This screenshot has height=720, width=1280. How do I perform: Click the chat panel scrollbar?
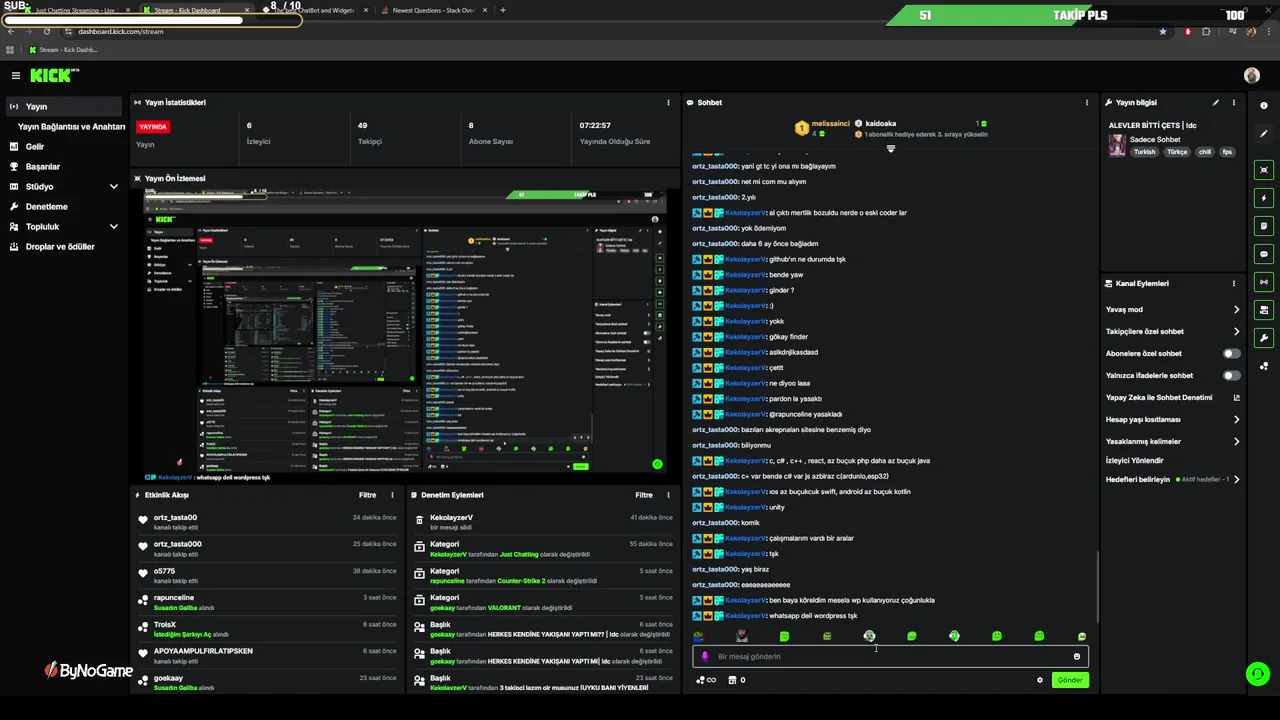click(1097, 586)
